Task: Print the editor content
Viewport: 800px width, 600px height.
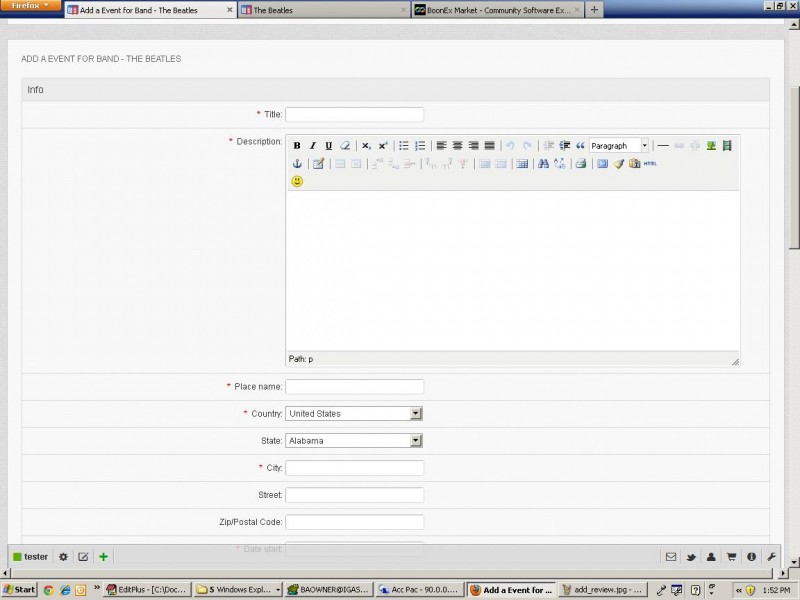Action: tap(581, 163)
